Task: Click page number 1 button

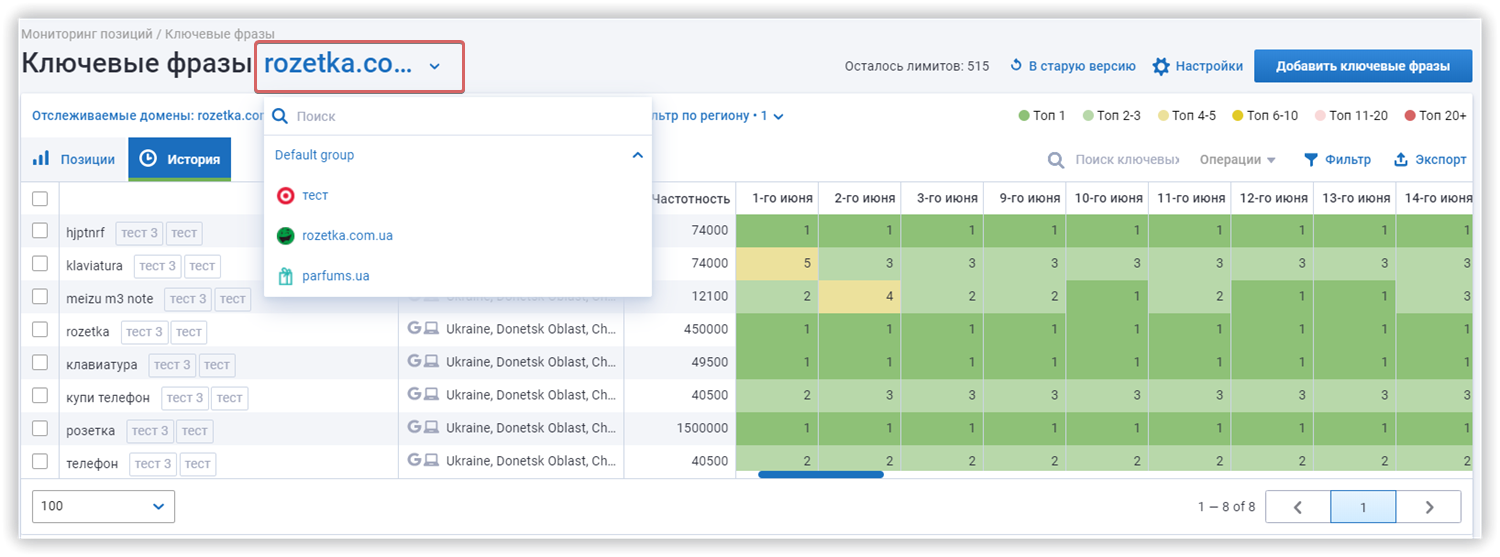Action: [1363, 507]
